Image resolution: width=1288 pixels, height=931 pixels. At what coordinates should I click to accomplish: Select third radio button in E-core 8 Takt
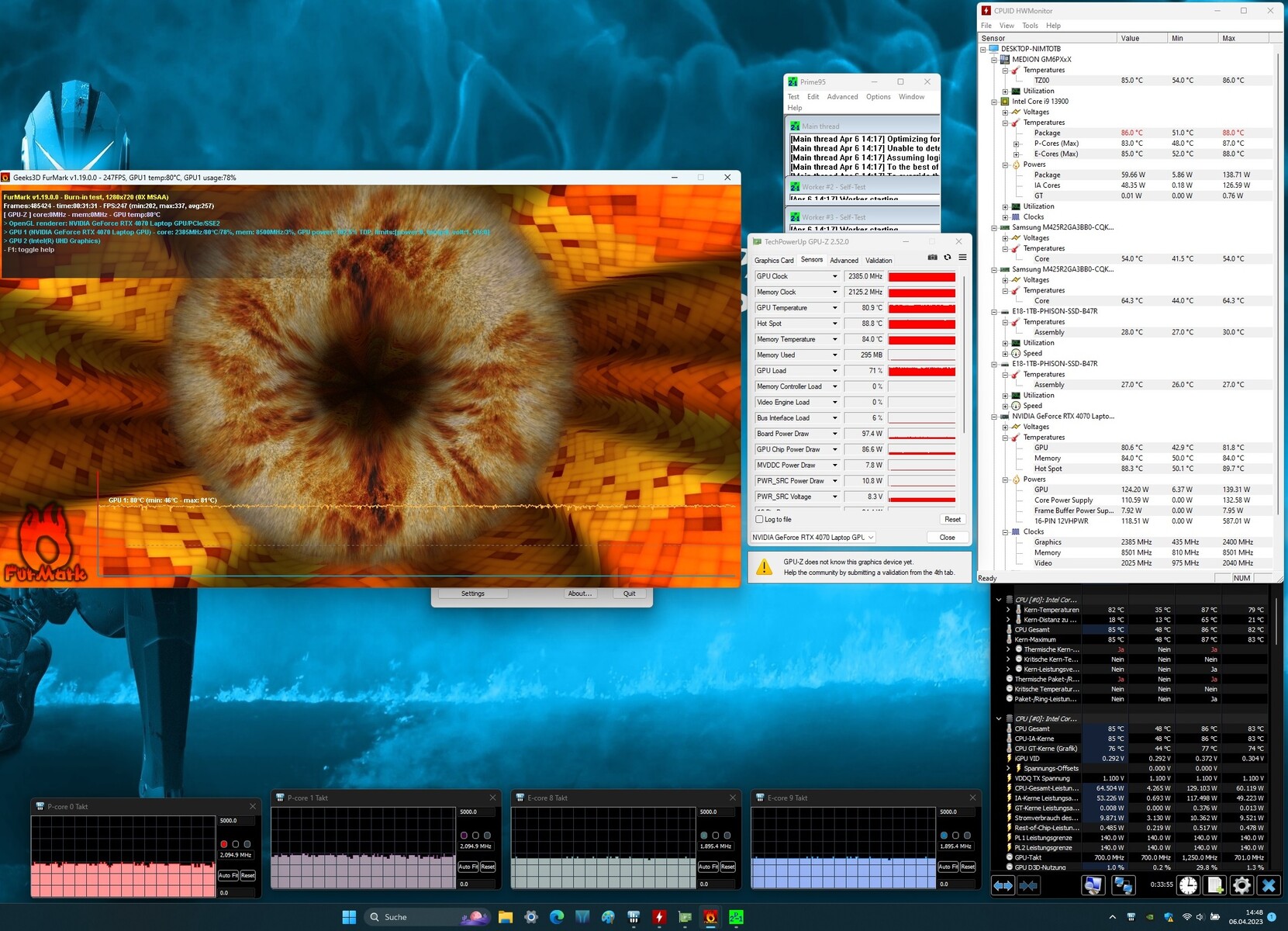pyautogui.click(x=727, y=836)
